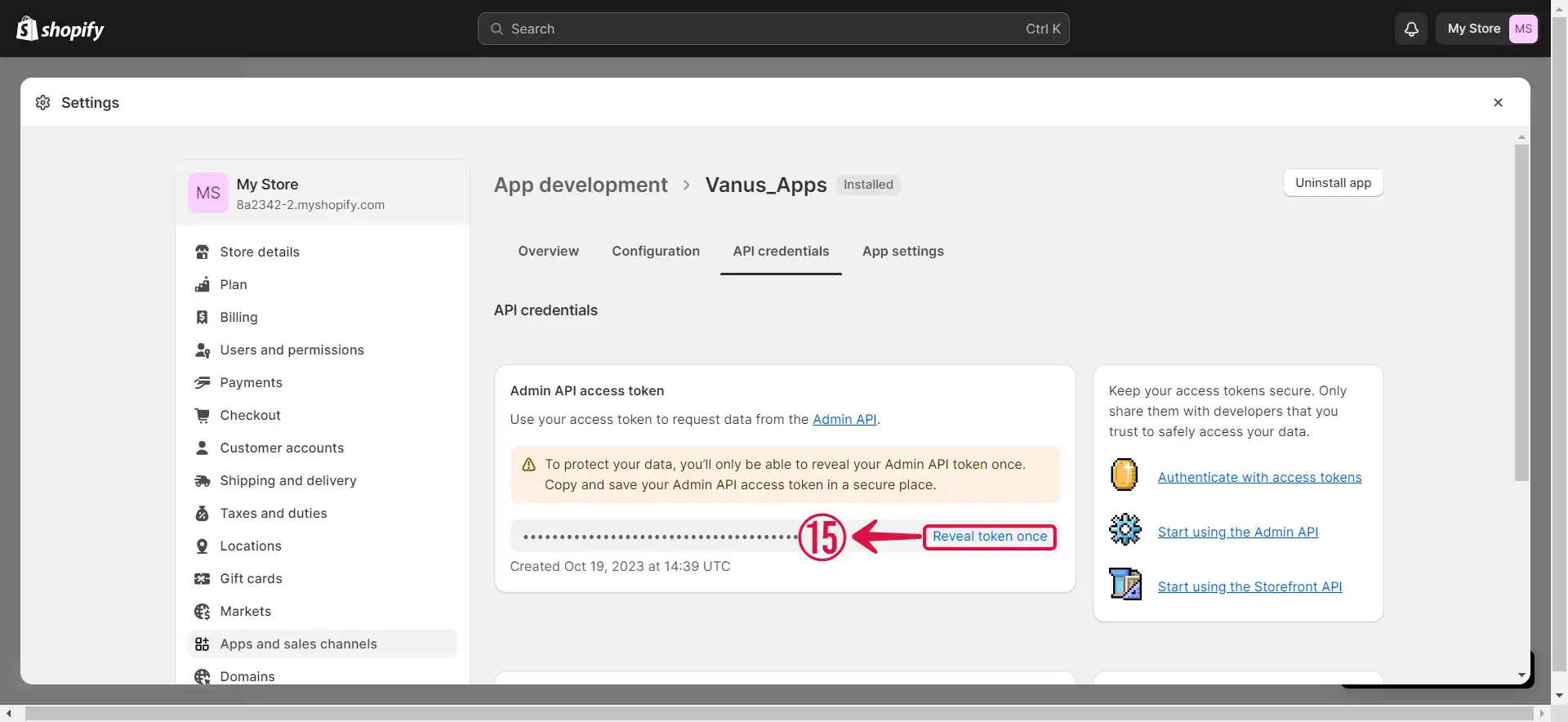
Task: Click the token icon beside Authenticate link
Action: pyautogui.click(x=1125, y=475)
